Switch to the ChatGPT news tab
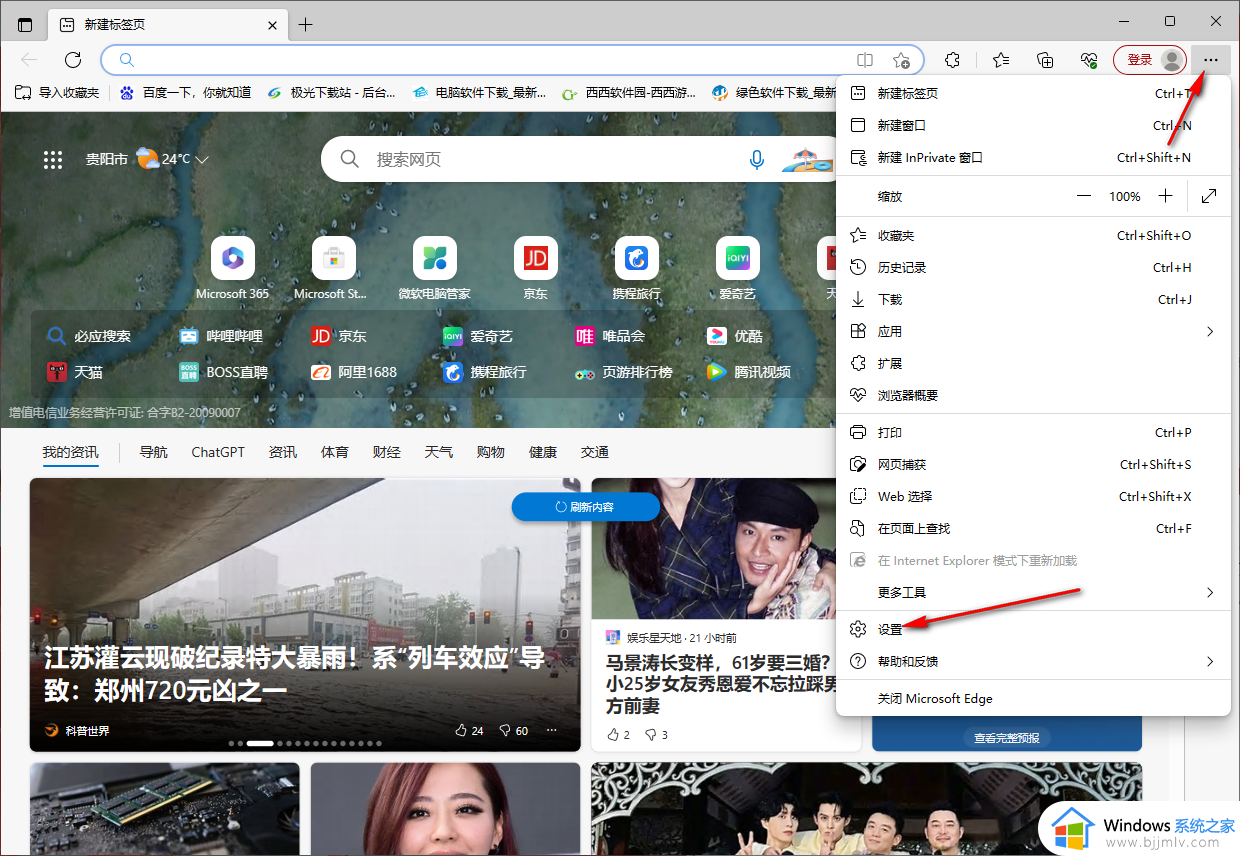The width and height of the screenshot is (1240, 856). tap(218, 452)
